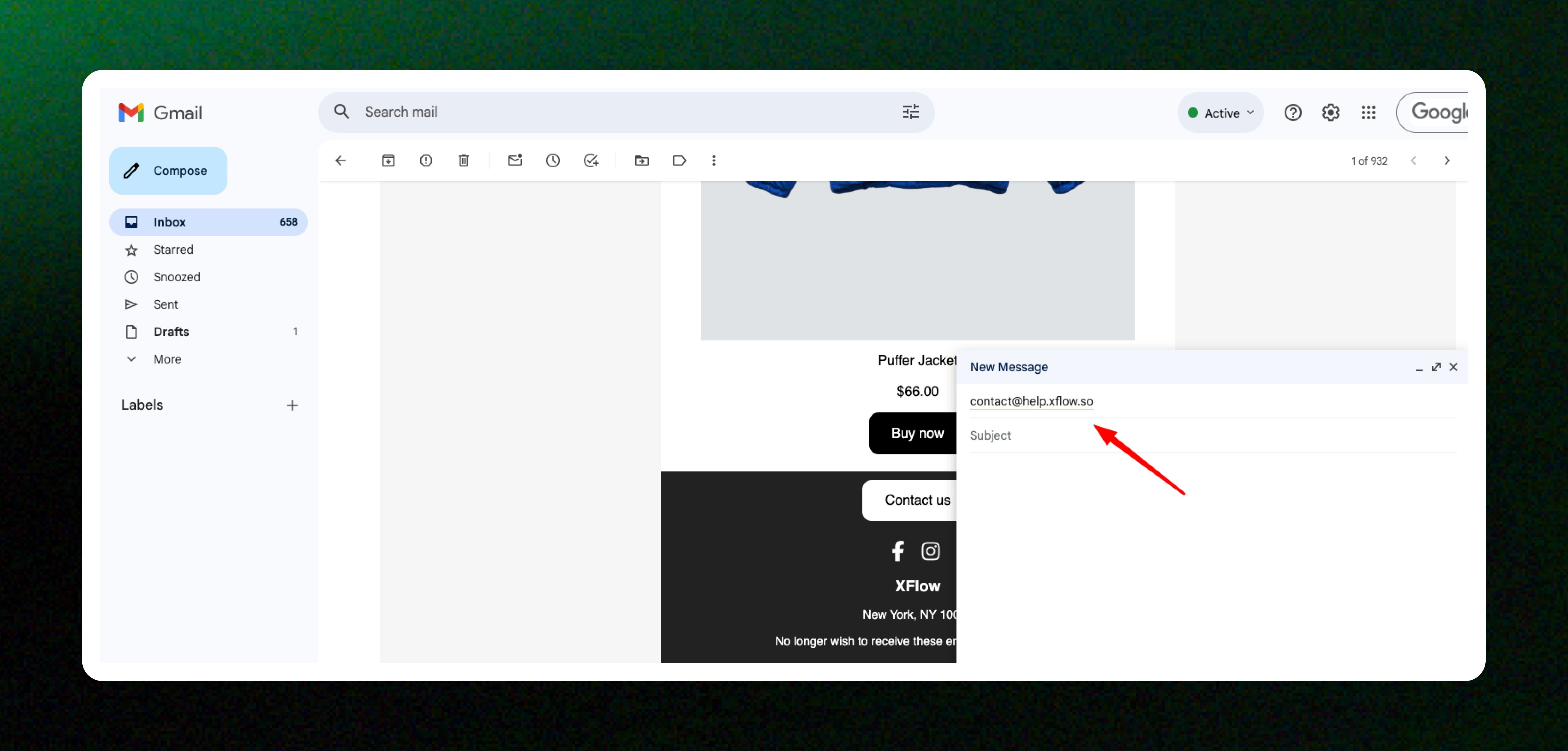
Task: Click the '1 of 932' email counter
Action: (1369, 161)
